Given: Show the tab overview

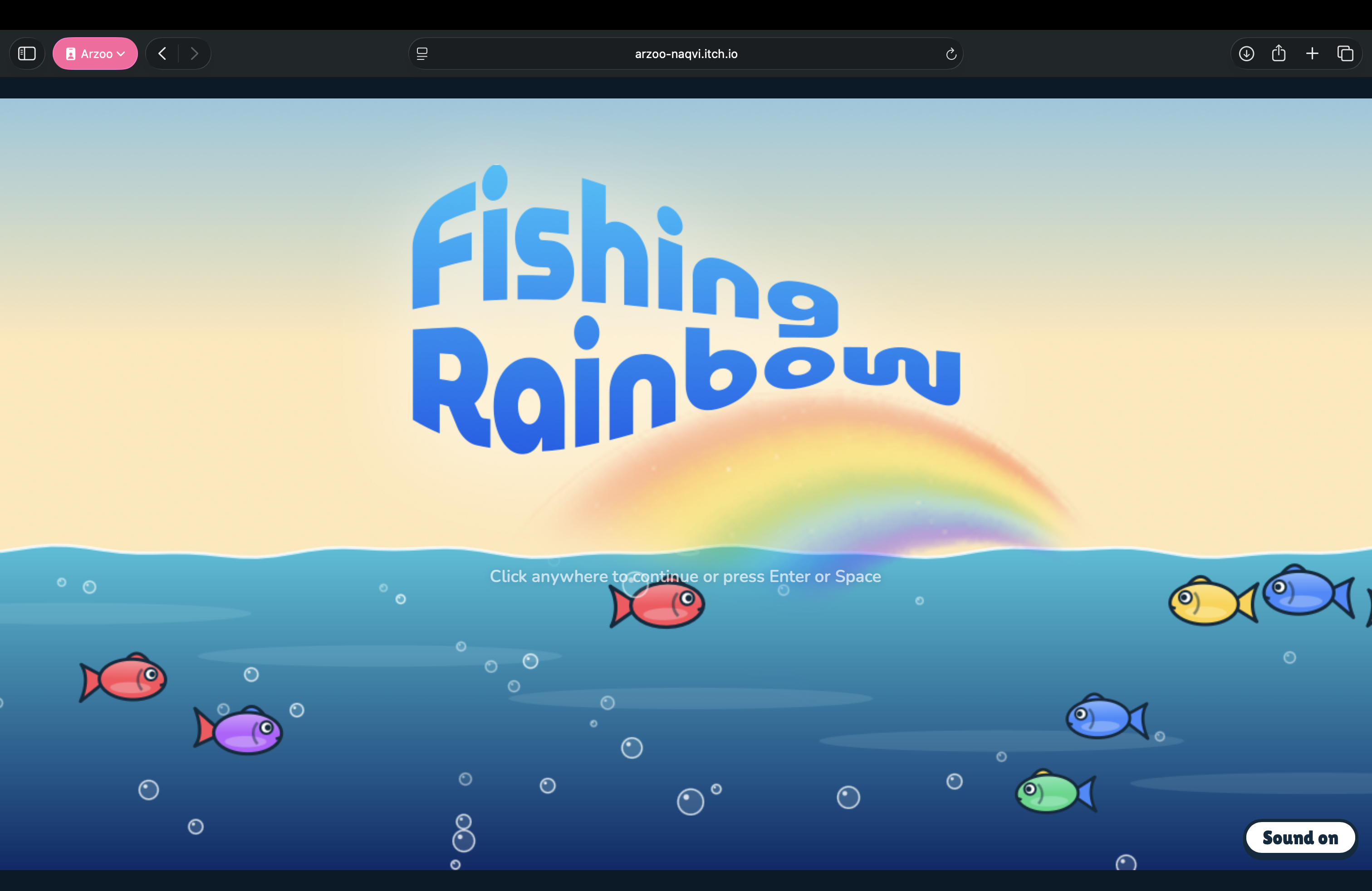Looking at the screenshot, I should click(1346, 54).
